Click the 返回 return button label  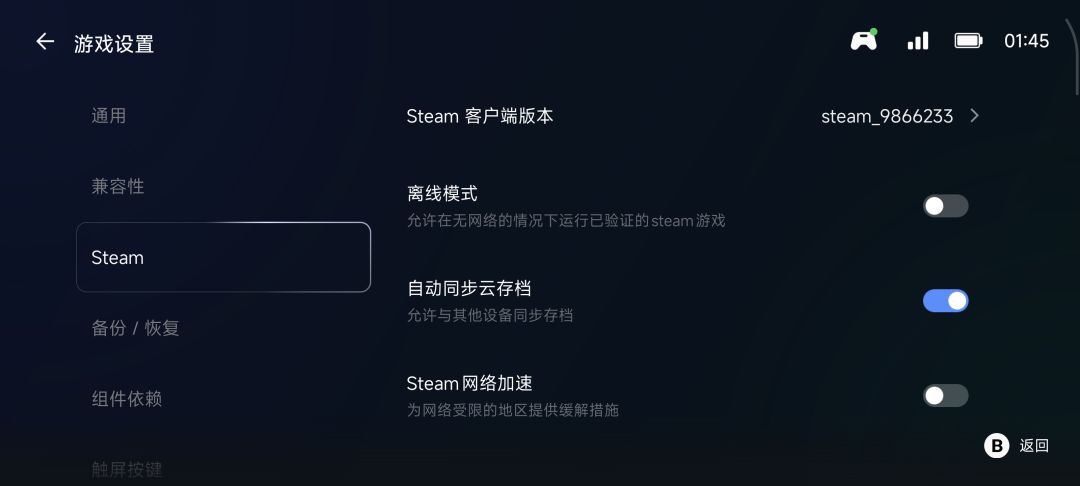pyautogui.click(x=1034, y=446)
